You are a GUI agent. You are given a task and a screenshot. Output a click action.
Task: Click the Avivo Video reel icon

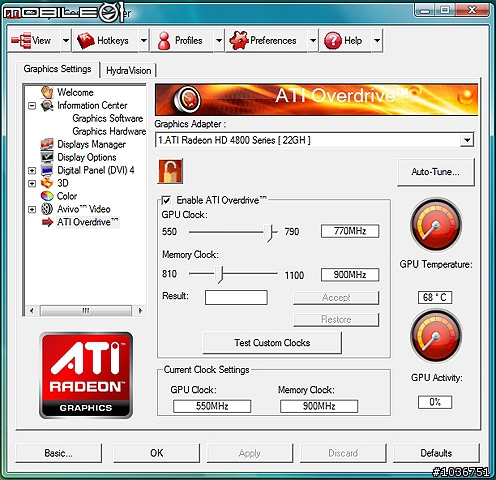(x=47, y=209)
